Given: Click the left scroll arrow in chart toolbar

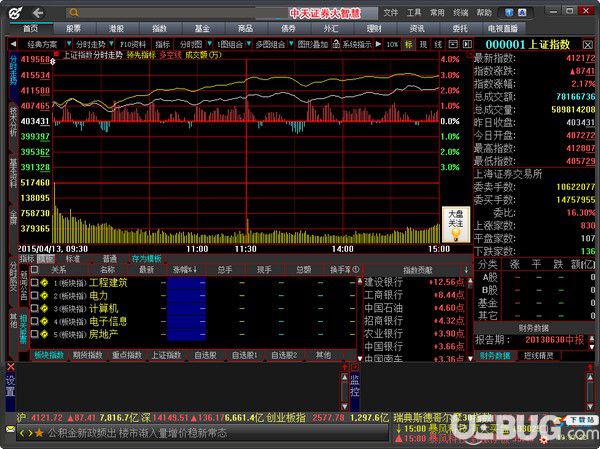Looking at the screenshot, I should [x=13, y=44].
